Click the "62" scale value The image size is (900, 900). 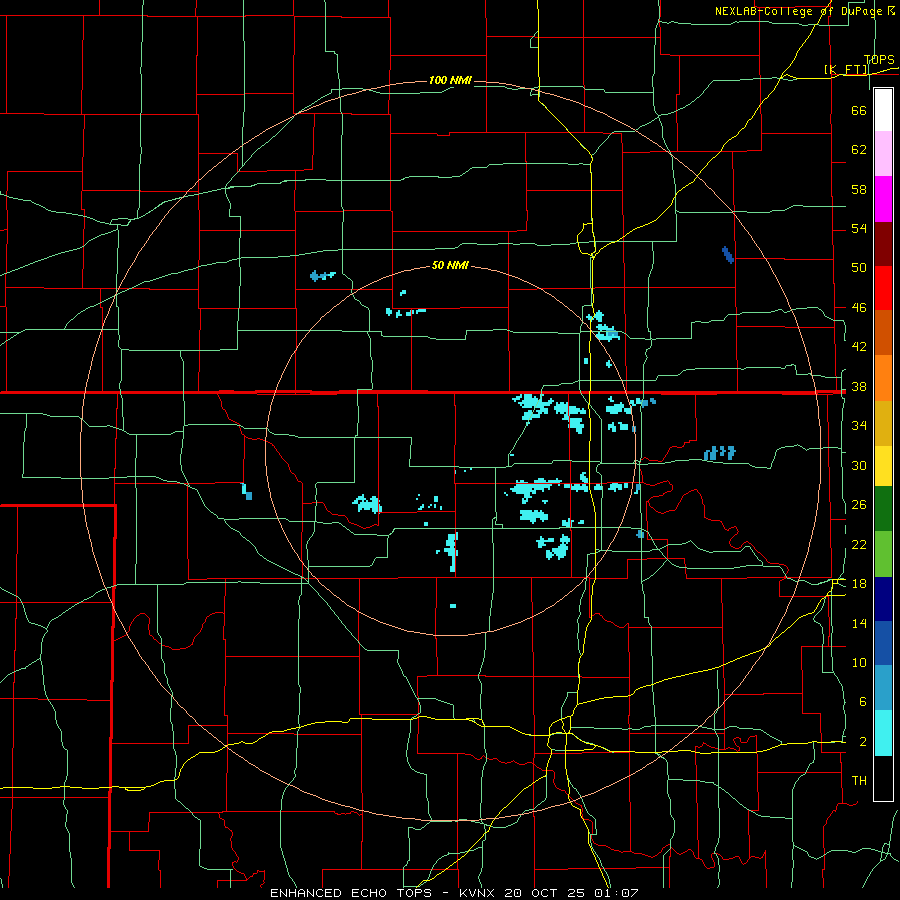point(859,150)
